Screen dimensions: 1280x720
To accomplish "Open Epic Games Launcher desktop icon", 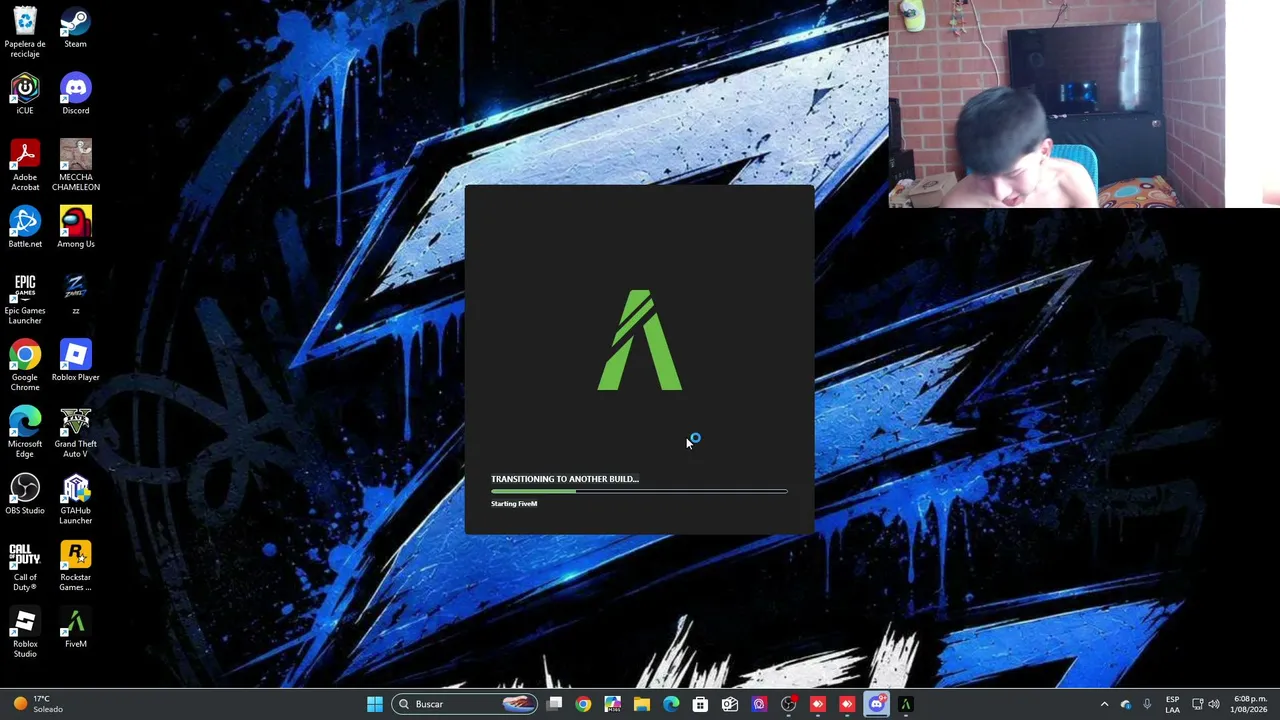I will [25, 299].
